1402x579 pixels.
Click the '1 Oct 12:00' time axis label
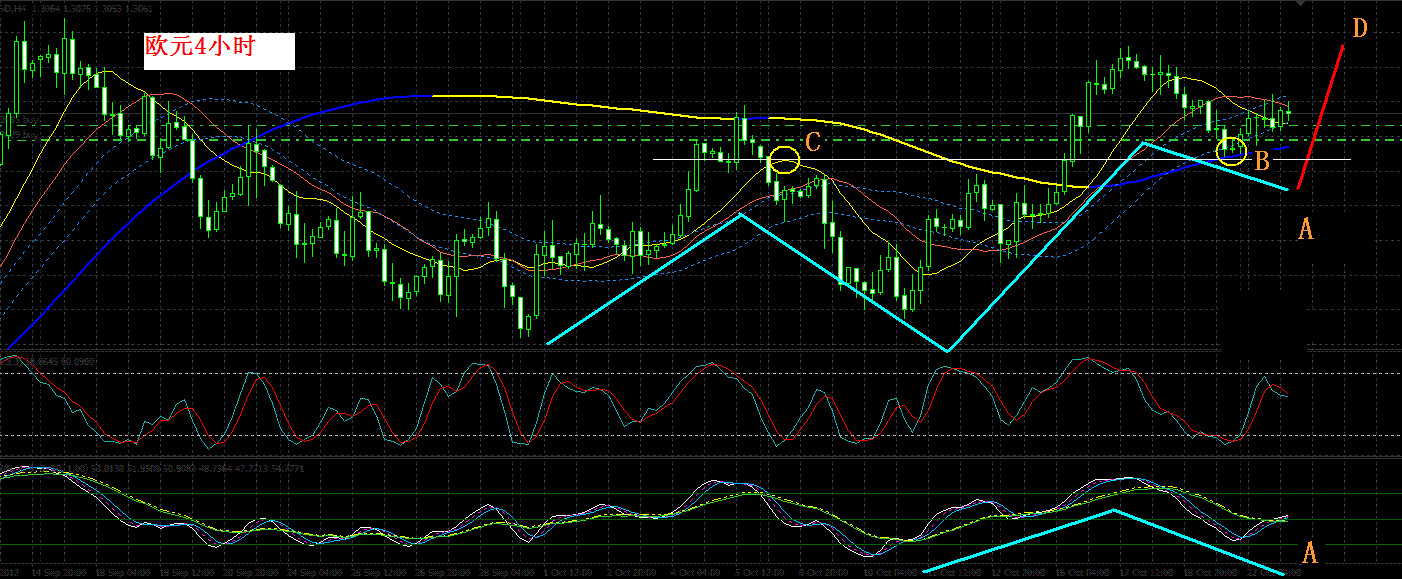coord(570,572)
